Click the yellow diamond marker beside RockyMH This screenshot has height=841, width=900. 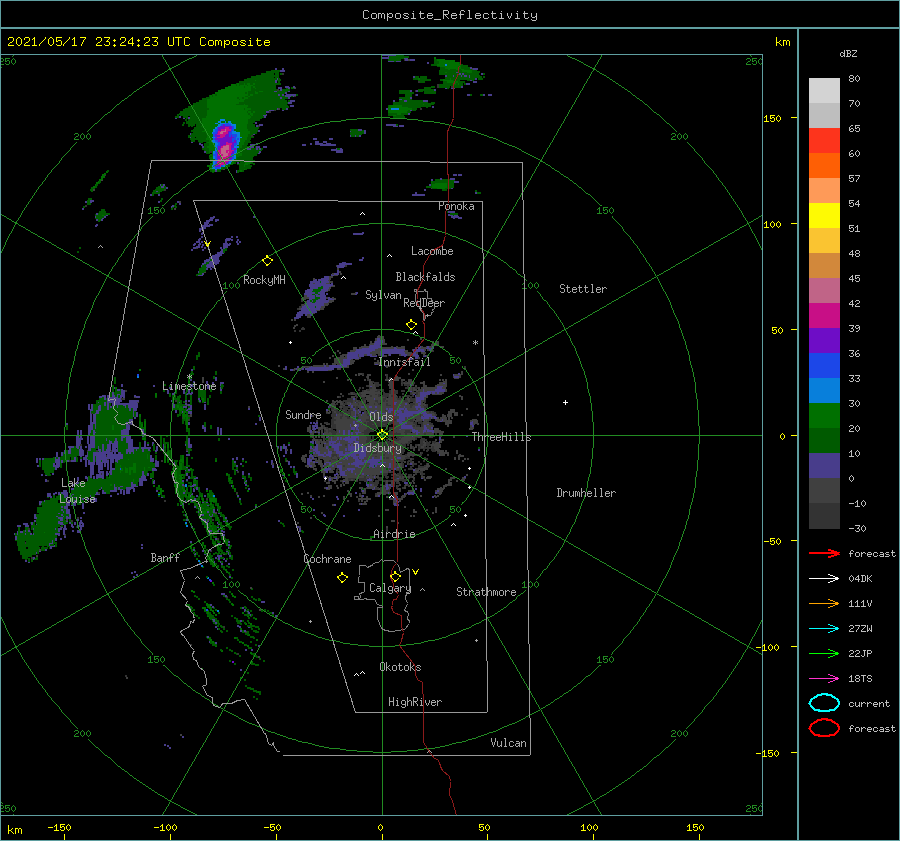(267, 261)
